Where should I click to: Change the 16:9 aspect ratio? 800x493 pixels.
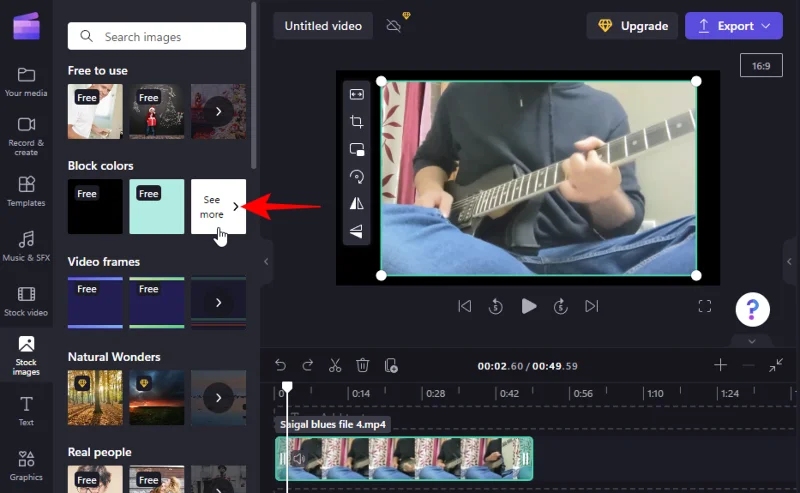pos(761,65)
